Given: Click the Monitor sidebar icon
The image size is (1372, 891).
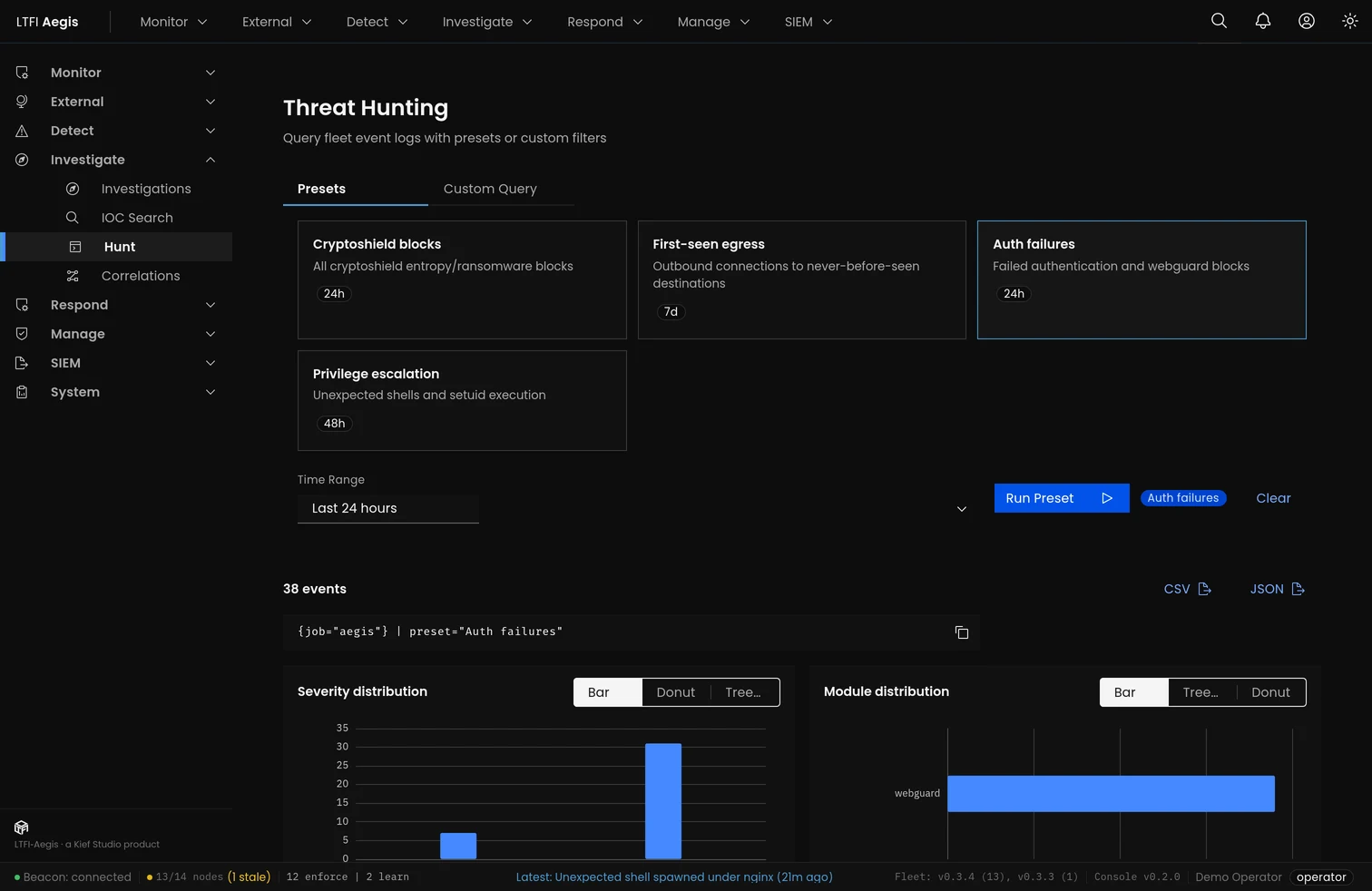Looking at the screenshot, I should [22, 73].
